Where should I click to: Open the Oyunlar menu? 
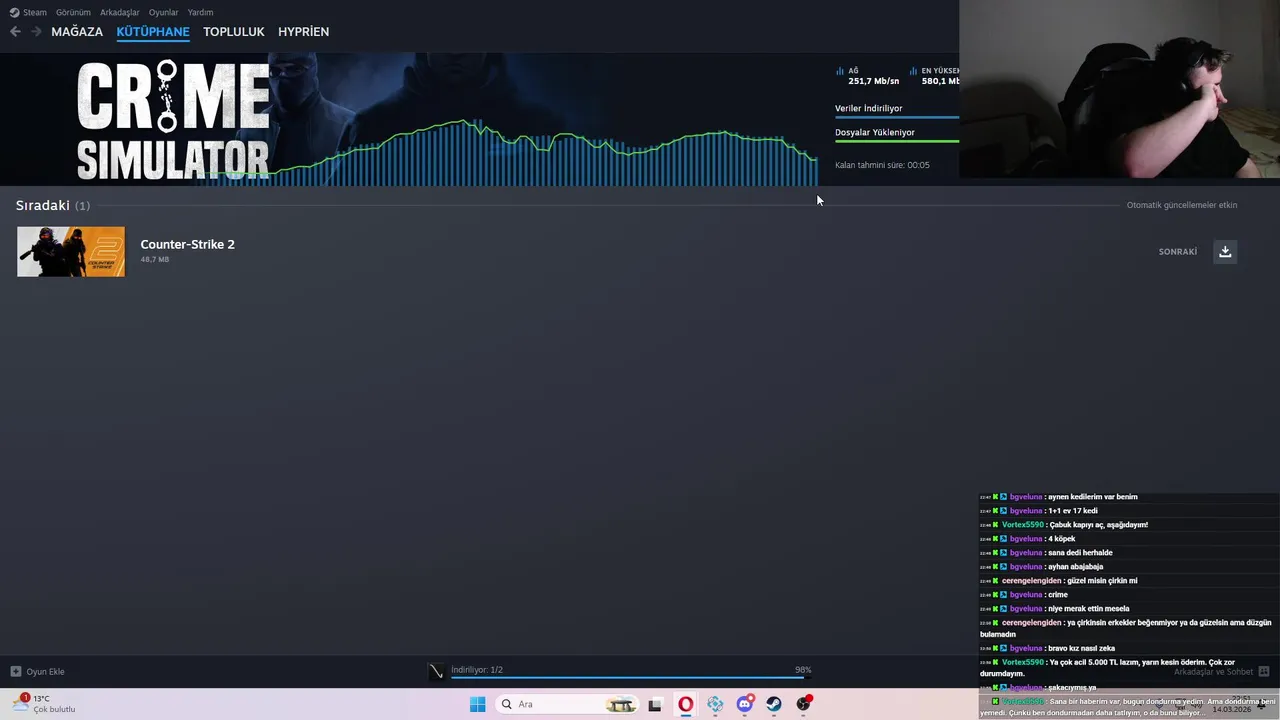pos(163,12)
